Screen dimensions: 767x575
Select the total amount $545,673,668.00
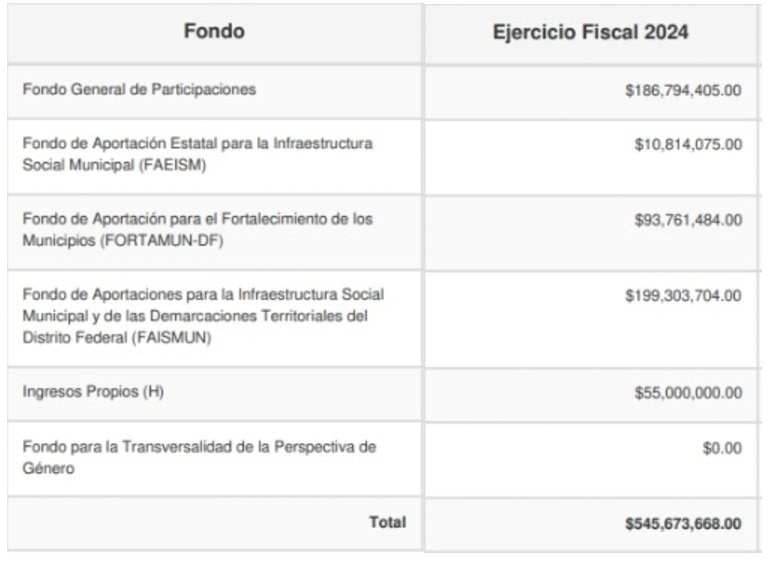(x=680, y=523)
